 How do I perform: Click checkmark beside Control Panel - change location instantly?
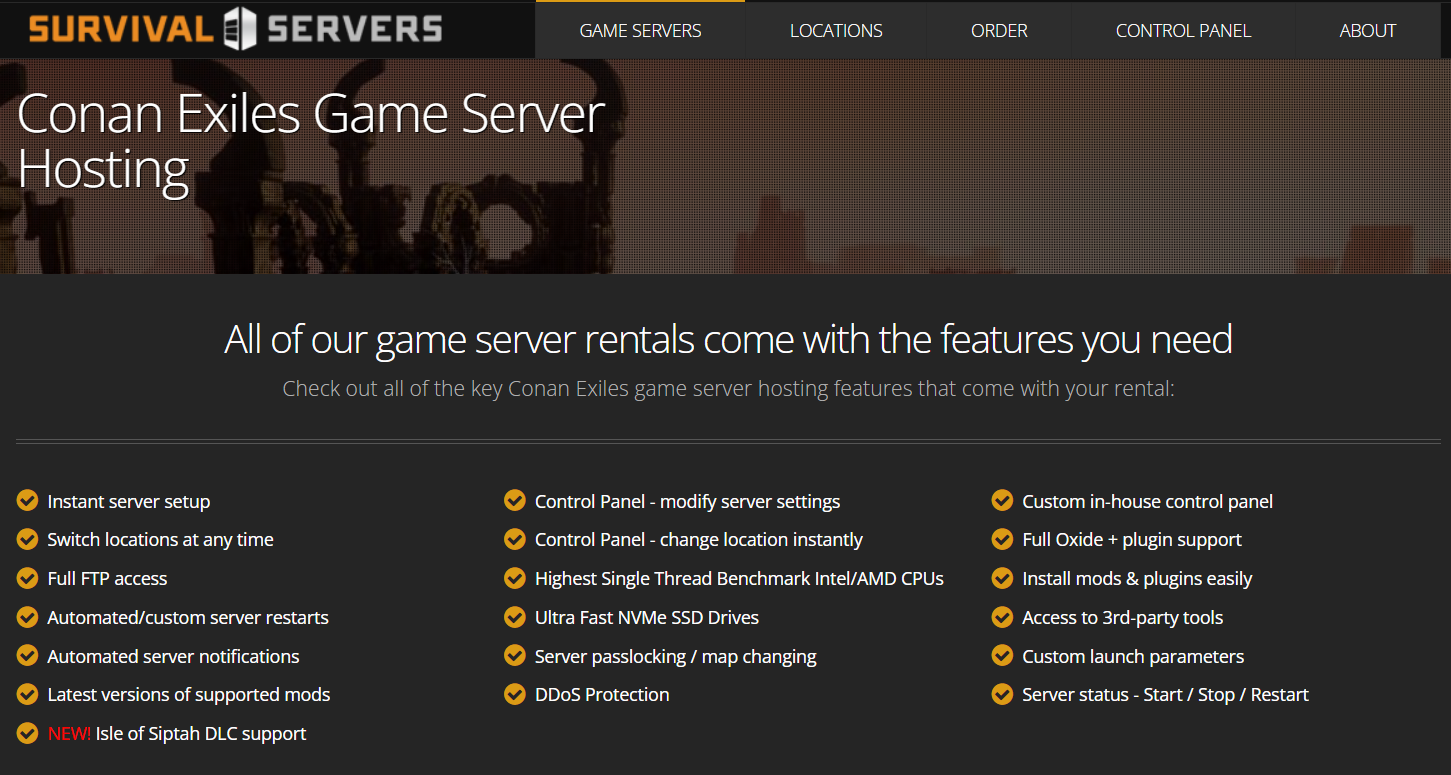(x=515, y=539)
